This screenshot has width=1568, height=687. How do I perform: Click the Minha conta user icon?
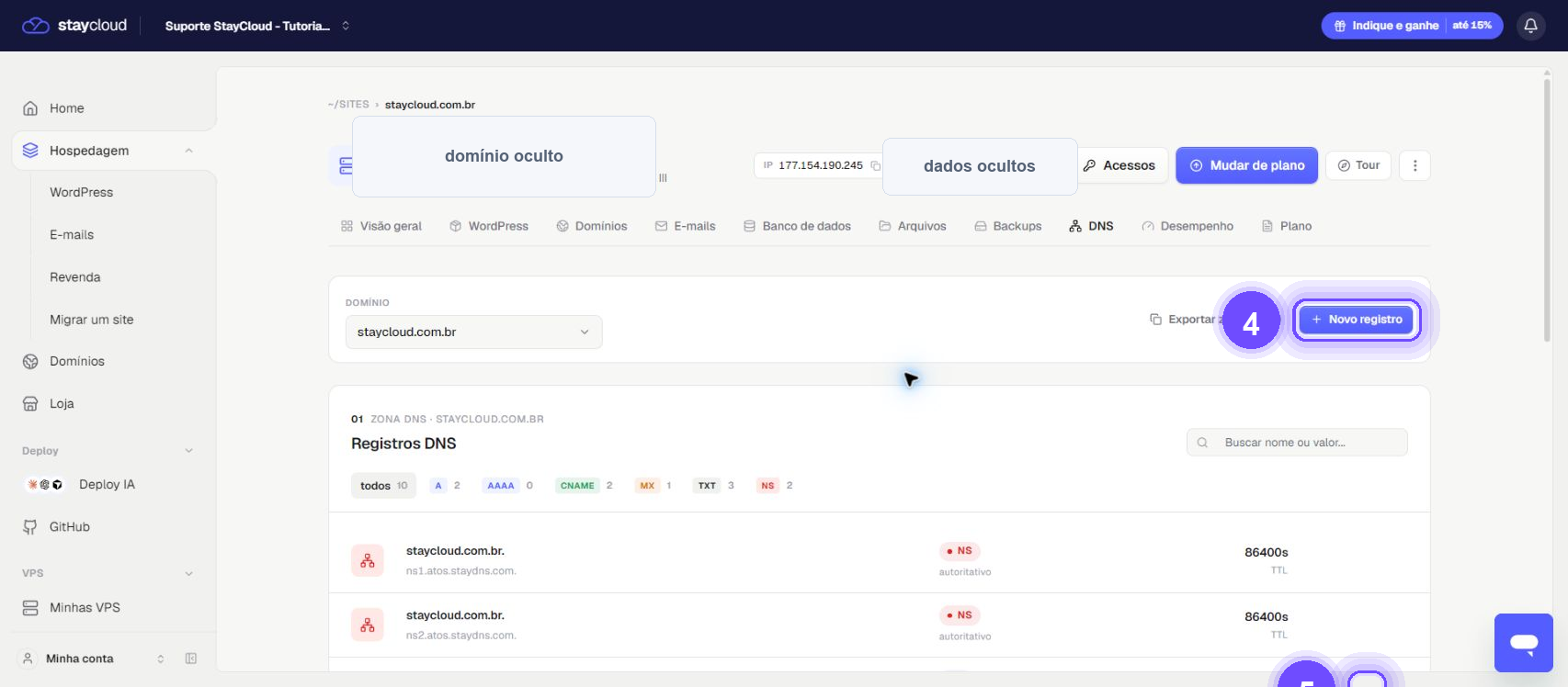tap(28, 659)
